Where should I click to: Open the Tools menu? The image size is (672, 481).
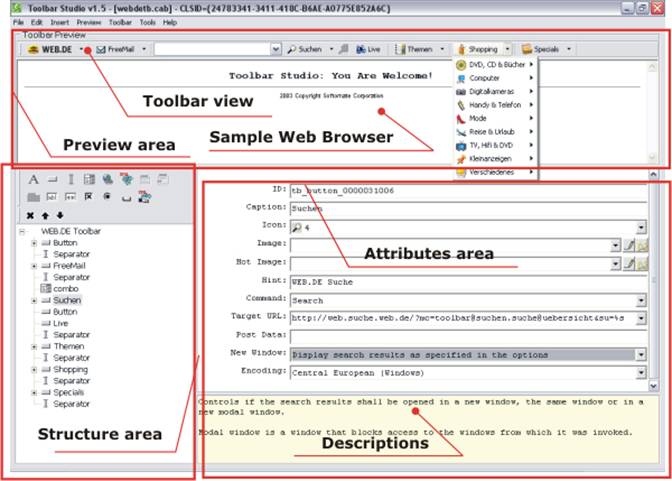(x=147, y=23)
